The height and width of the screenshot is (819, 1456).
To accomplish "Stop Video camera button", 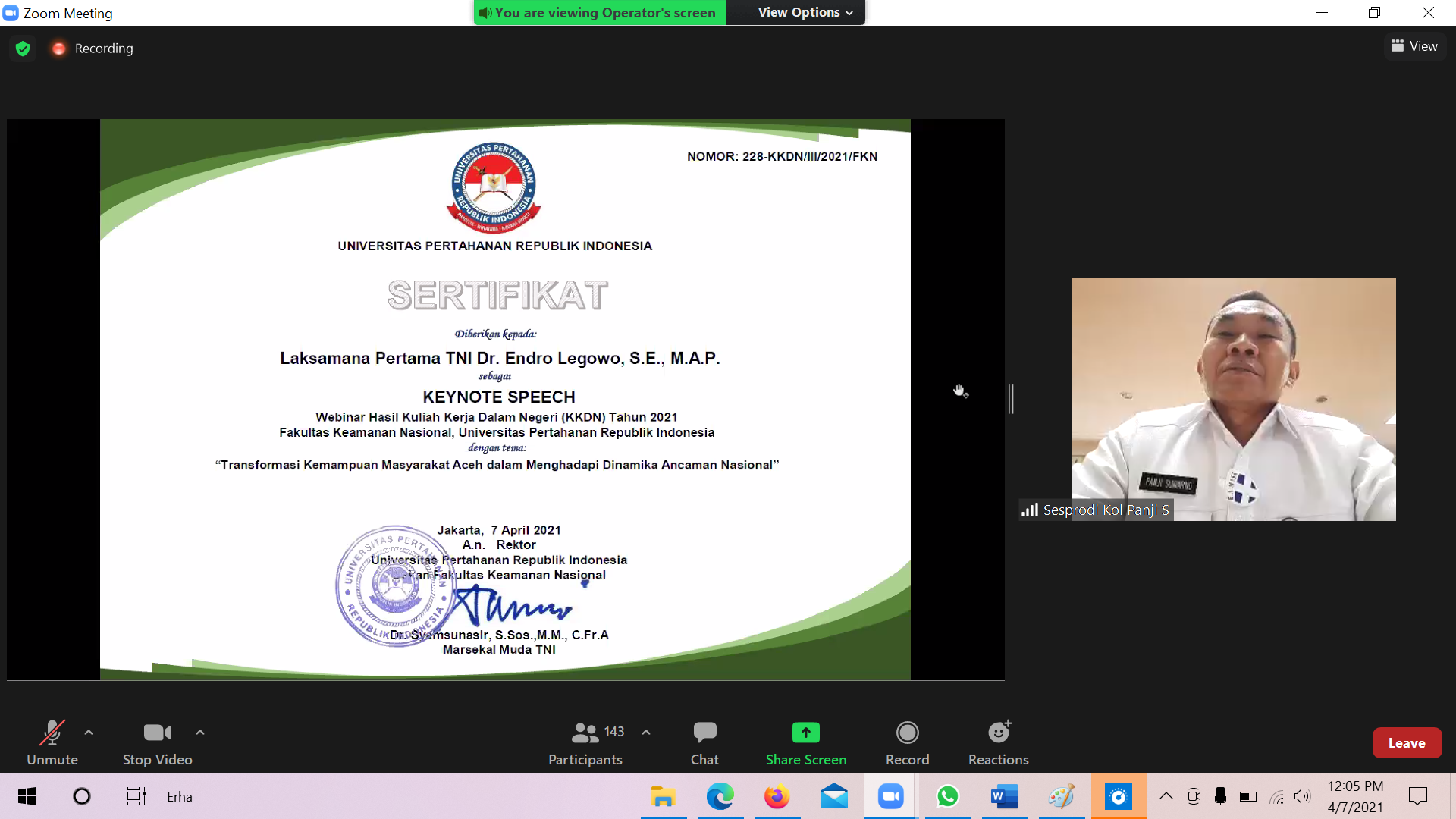I will point(157,742).
